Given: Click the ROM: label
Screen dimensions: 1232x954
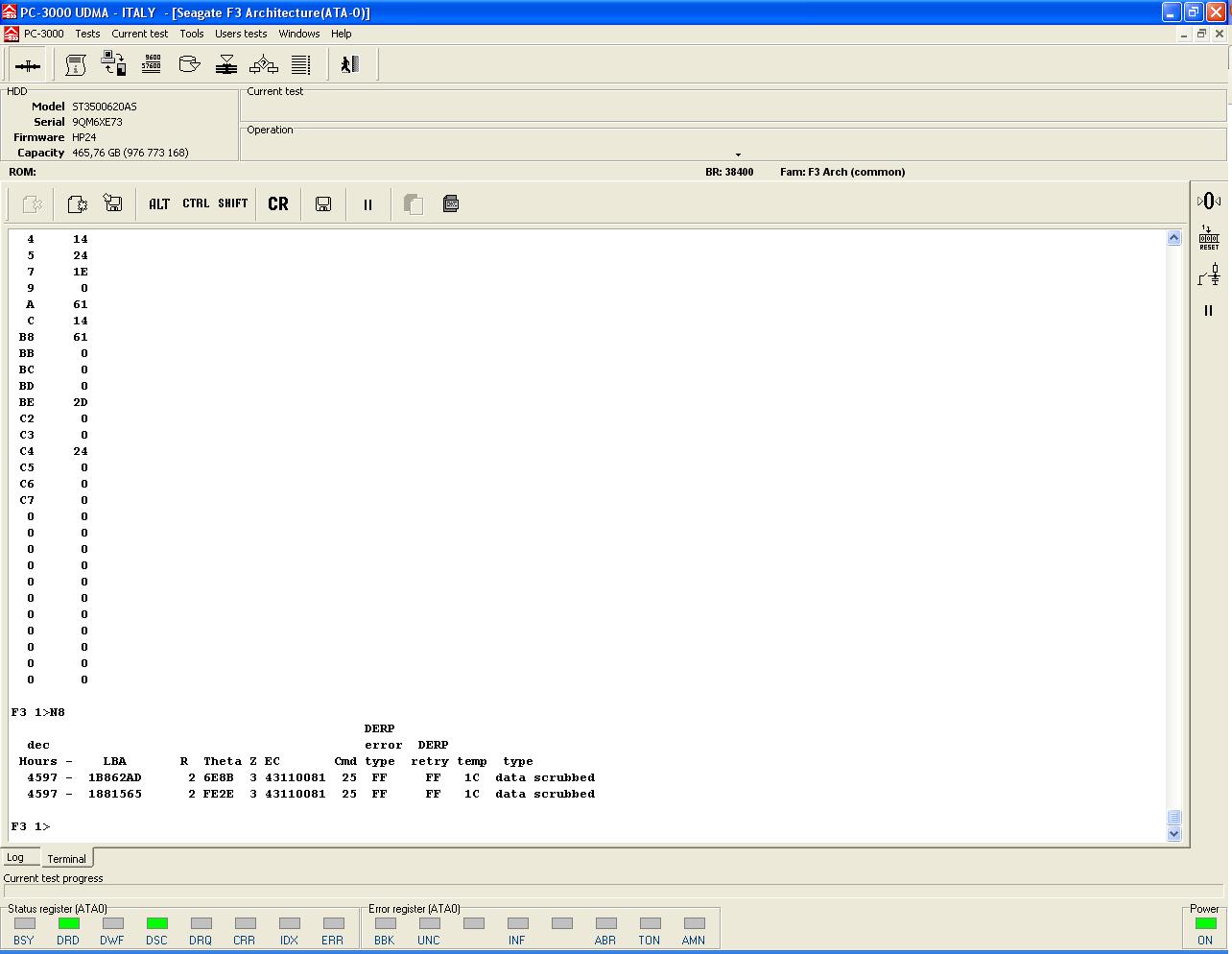Looking at the screenshot, I should click(x=22, y=172).
